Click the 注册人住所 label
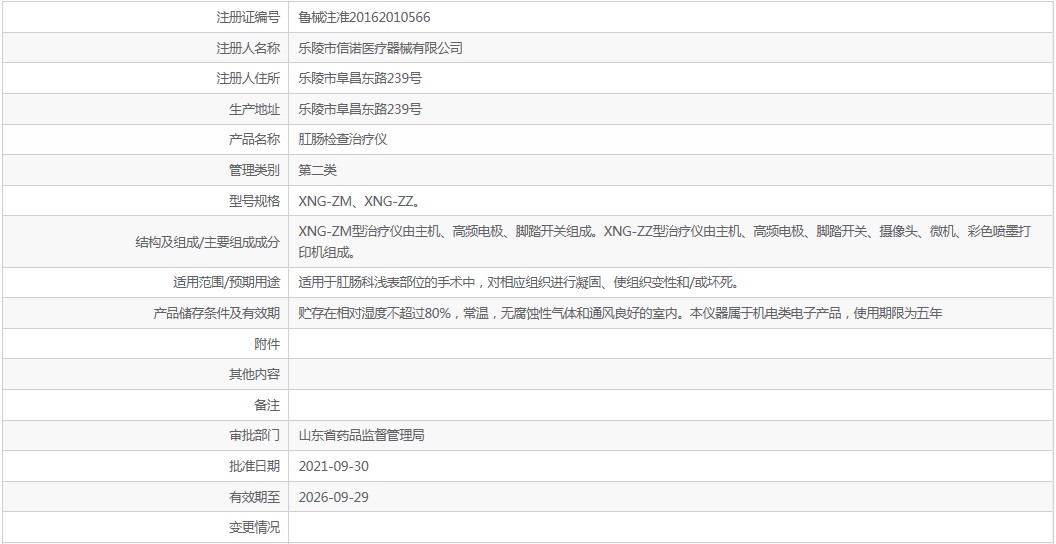The width and height of the screenshot is (1056, 544). [248, 78]
